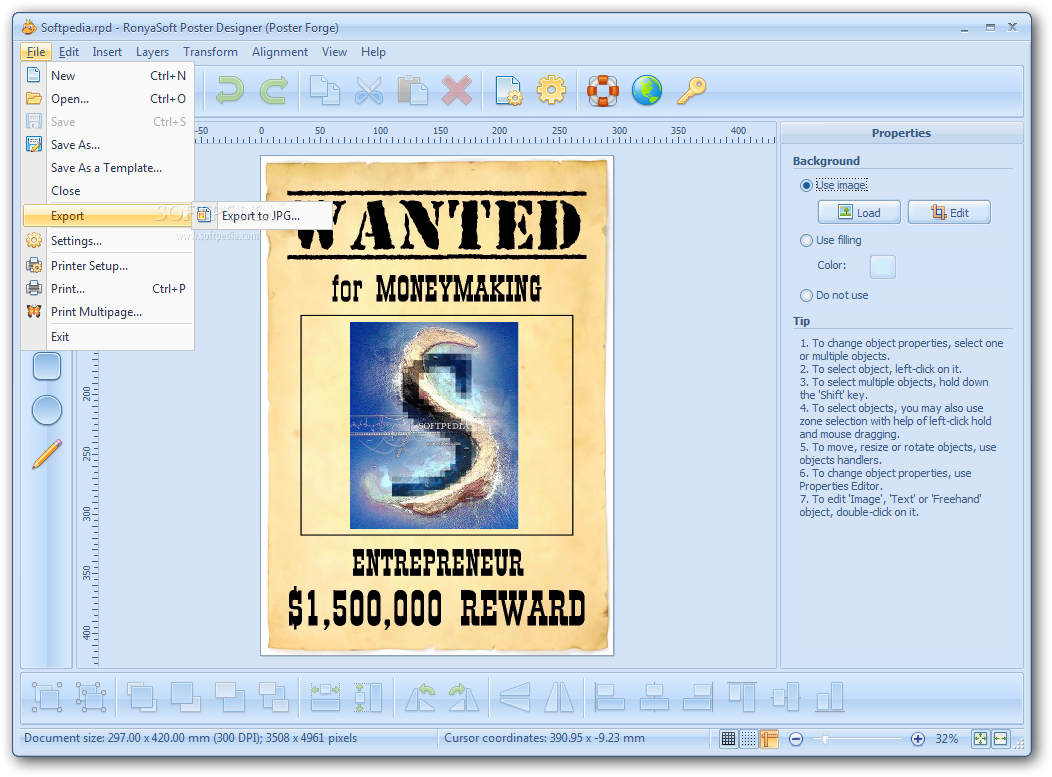Click the Rotate right icon
The width and height of the screenshot is (1052, 777).
click(464, 696)
